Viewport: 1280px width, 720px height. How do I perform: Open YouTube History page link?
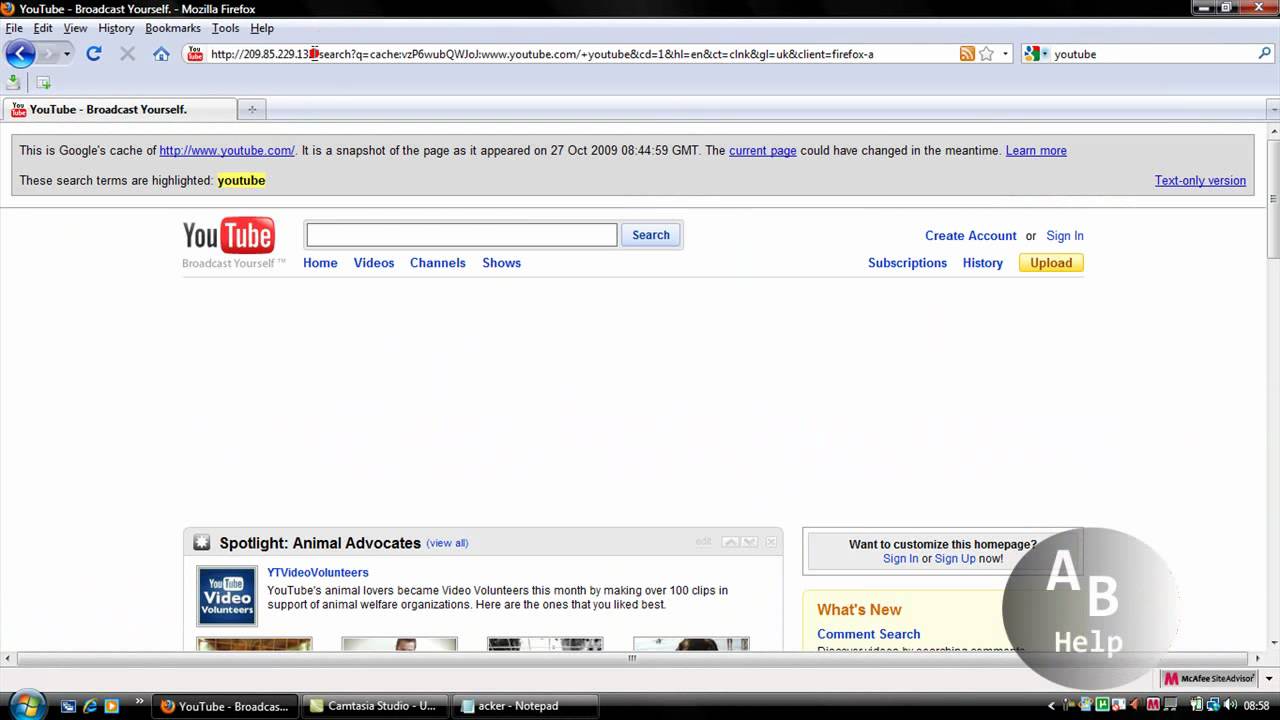[983, 263]
